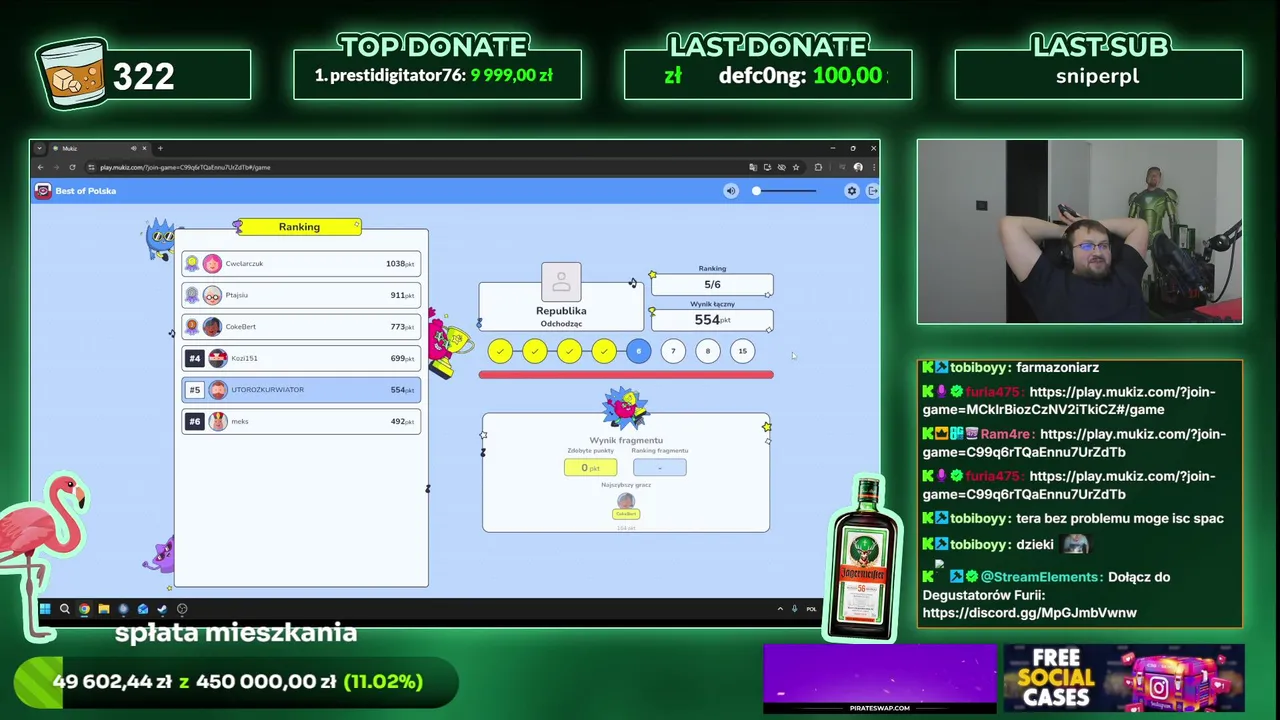Open Chrome from the taskbar
Viewport: 1280px width, 720px height.
point(84,609)
